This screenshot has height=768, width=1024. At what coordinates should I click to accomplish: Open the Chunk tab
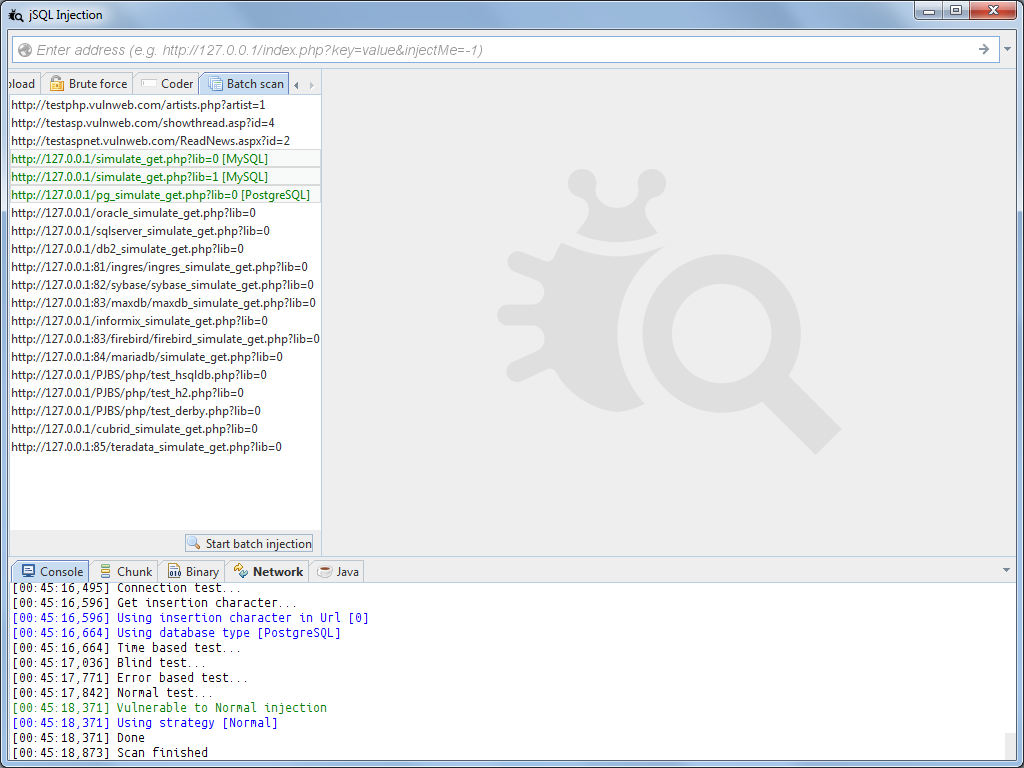[x=125, y=571]
